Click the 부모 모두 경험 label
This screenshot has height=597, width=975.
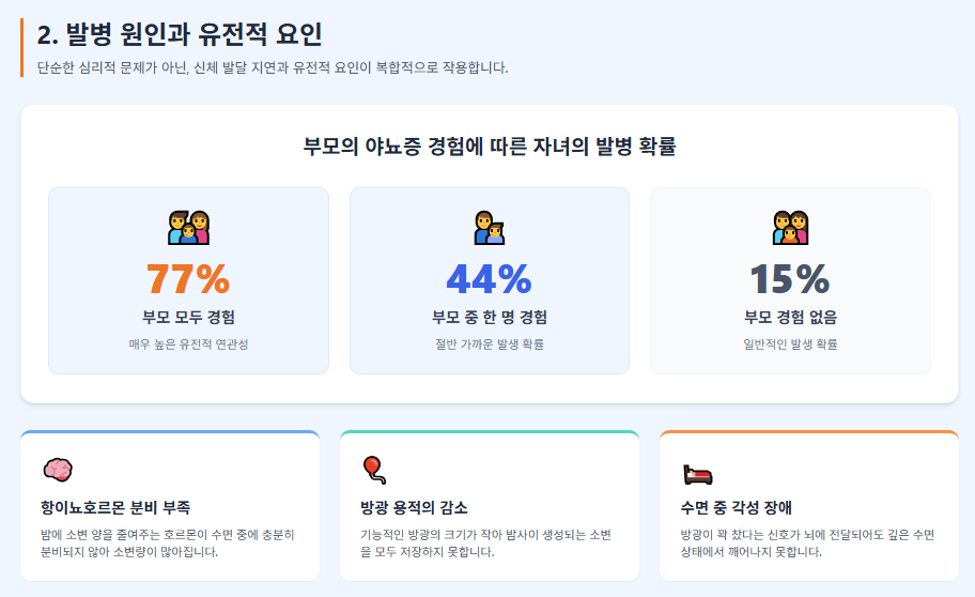pyautogui.click(x=188, y=317)
